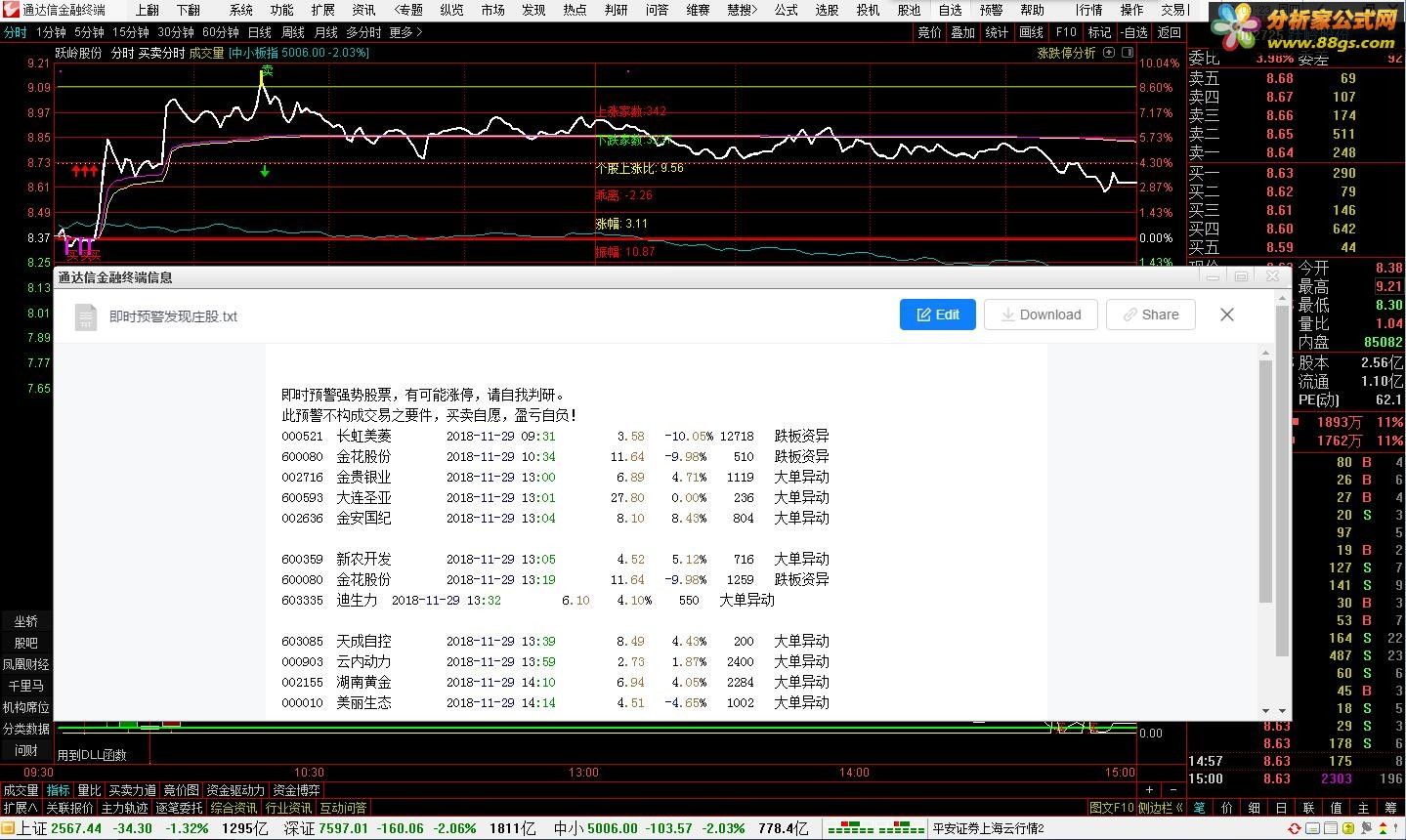
Task: Click the 日 tab in bottom-right panel
Action: [x=1281, y=808]
